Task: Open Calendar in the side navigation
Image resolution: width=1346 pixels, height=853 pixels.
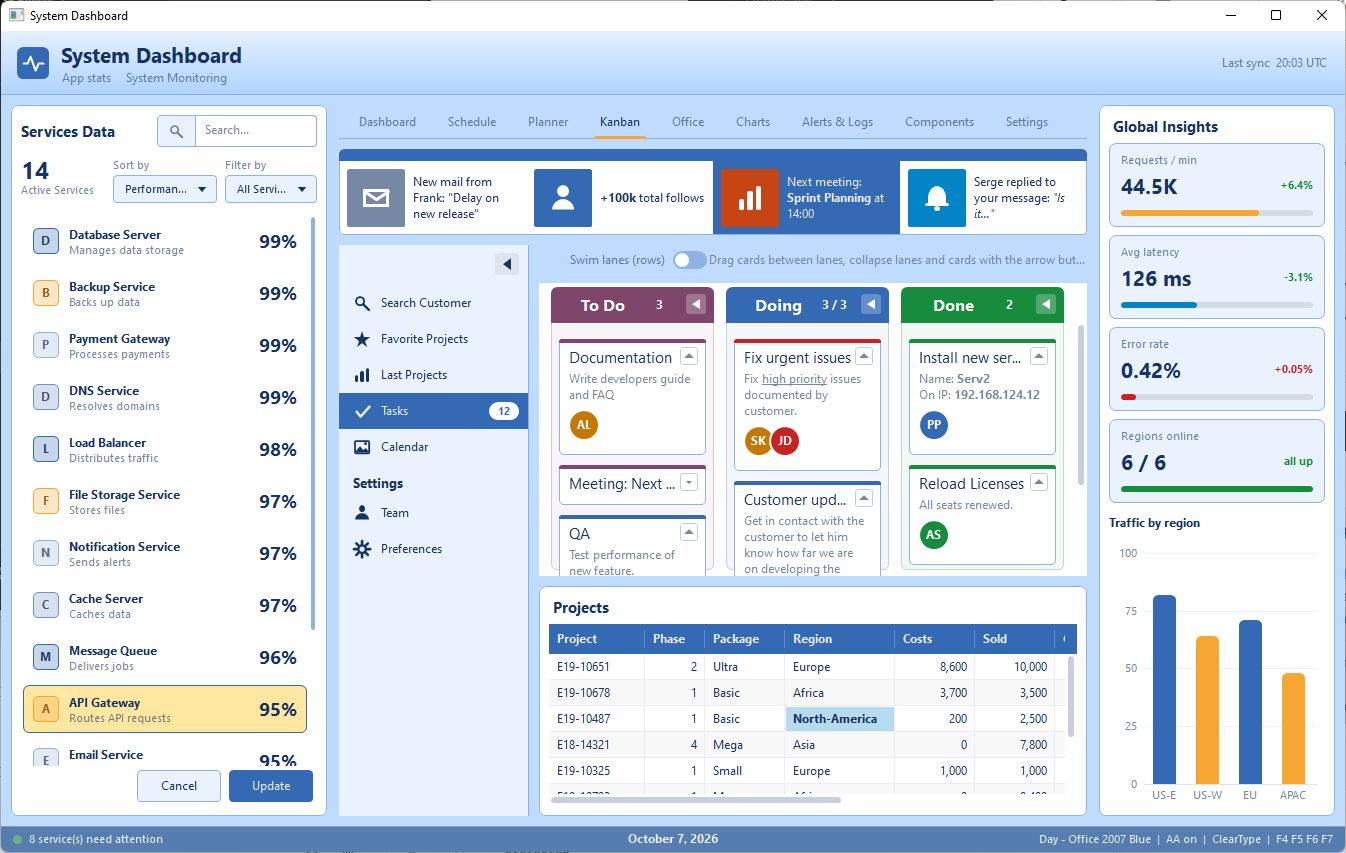Action: click(433, 447)
